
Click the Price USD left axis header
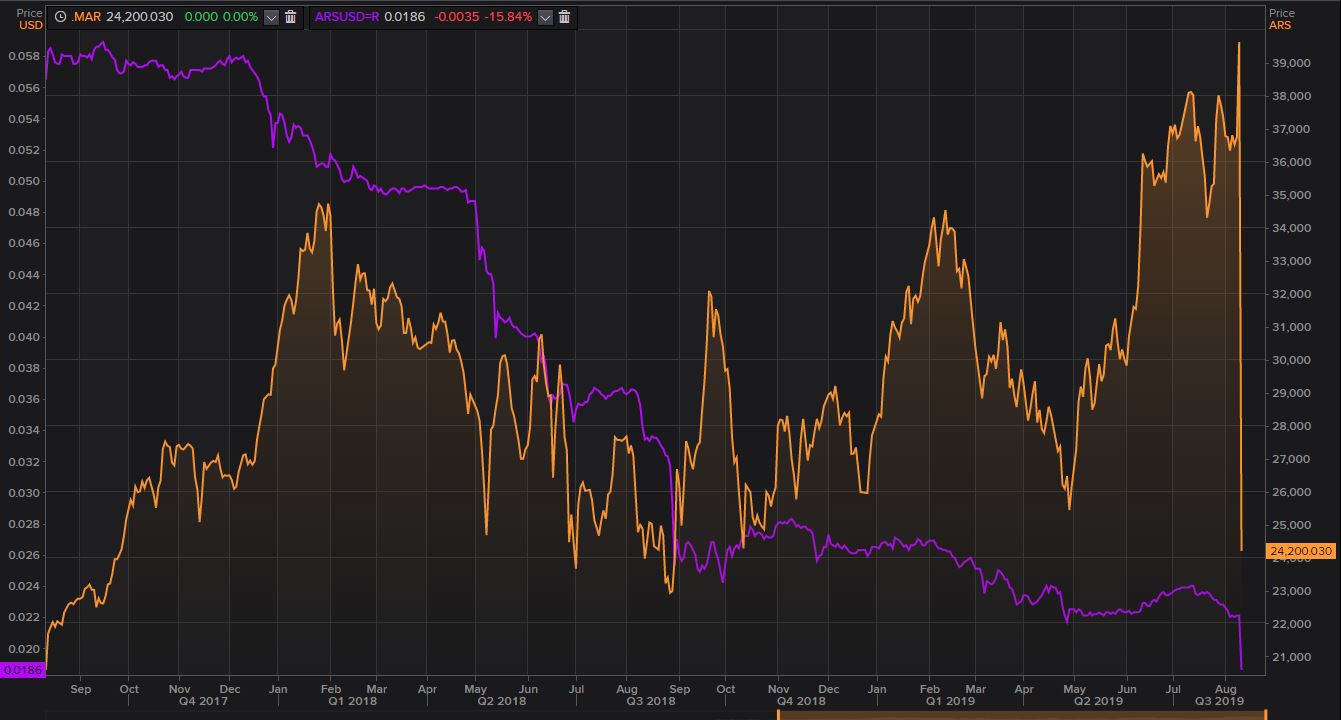pyautogui.click(x=30, y=19)
